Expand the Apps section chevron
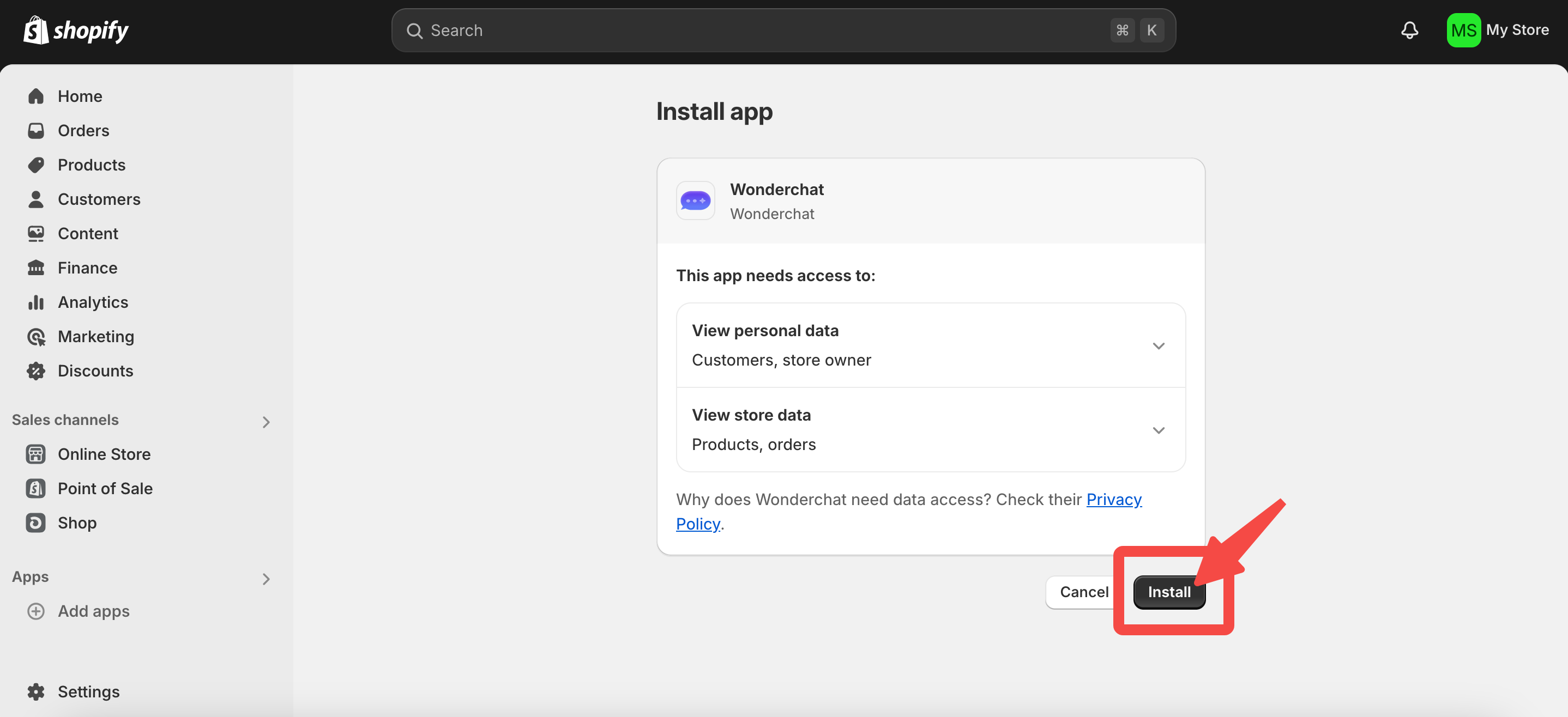The height and width of the screenshot is (717, 1568). coord(266,579)
